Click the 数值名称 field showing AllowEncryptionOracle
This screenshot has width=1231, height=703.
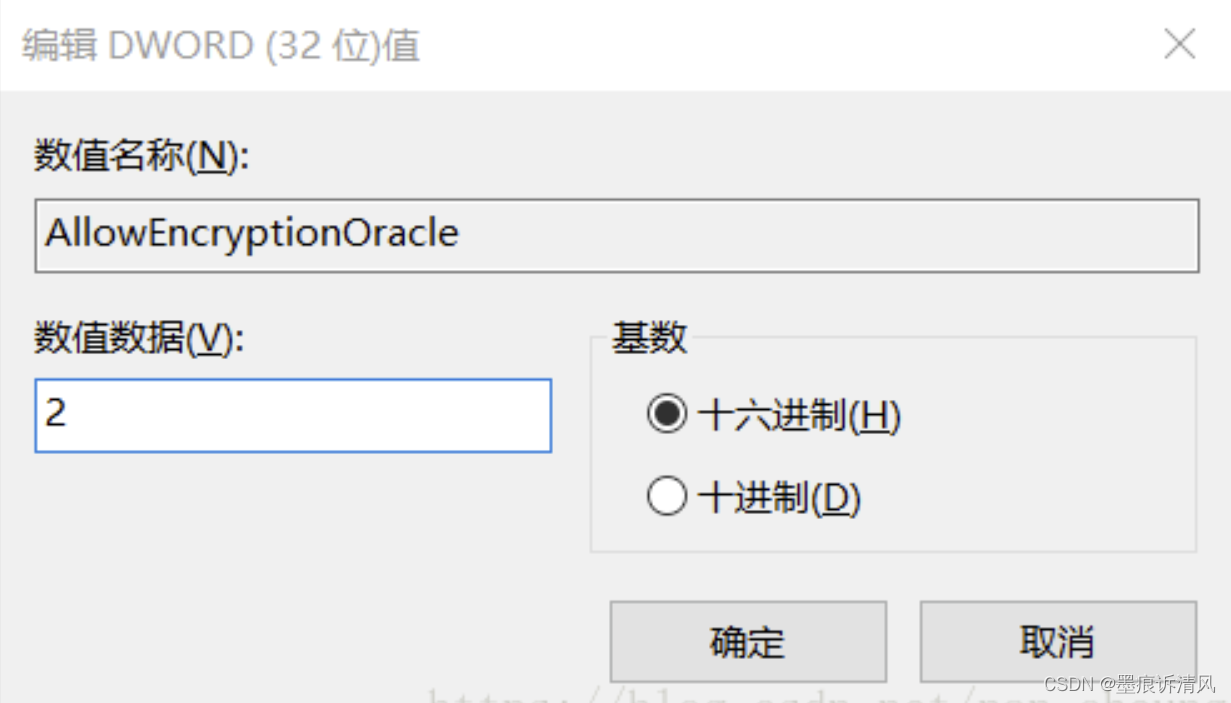(x=617, y=236)
